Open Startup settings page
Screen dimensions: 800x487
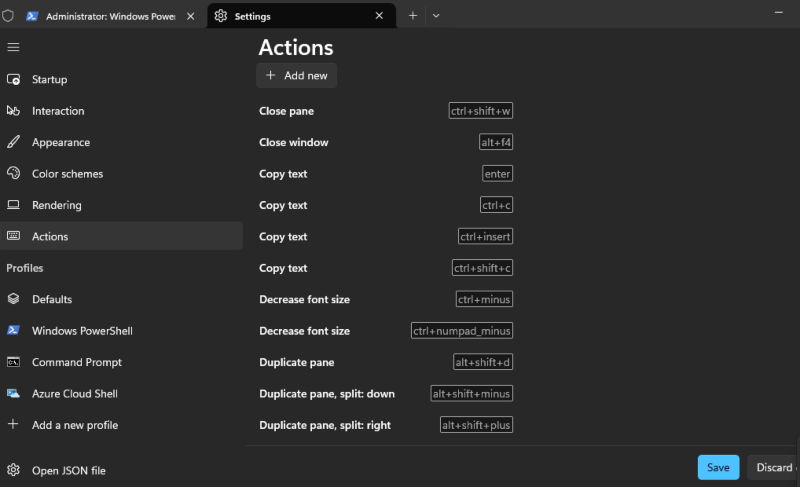(121, 80)
